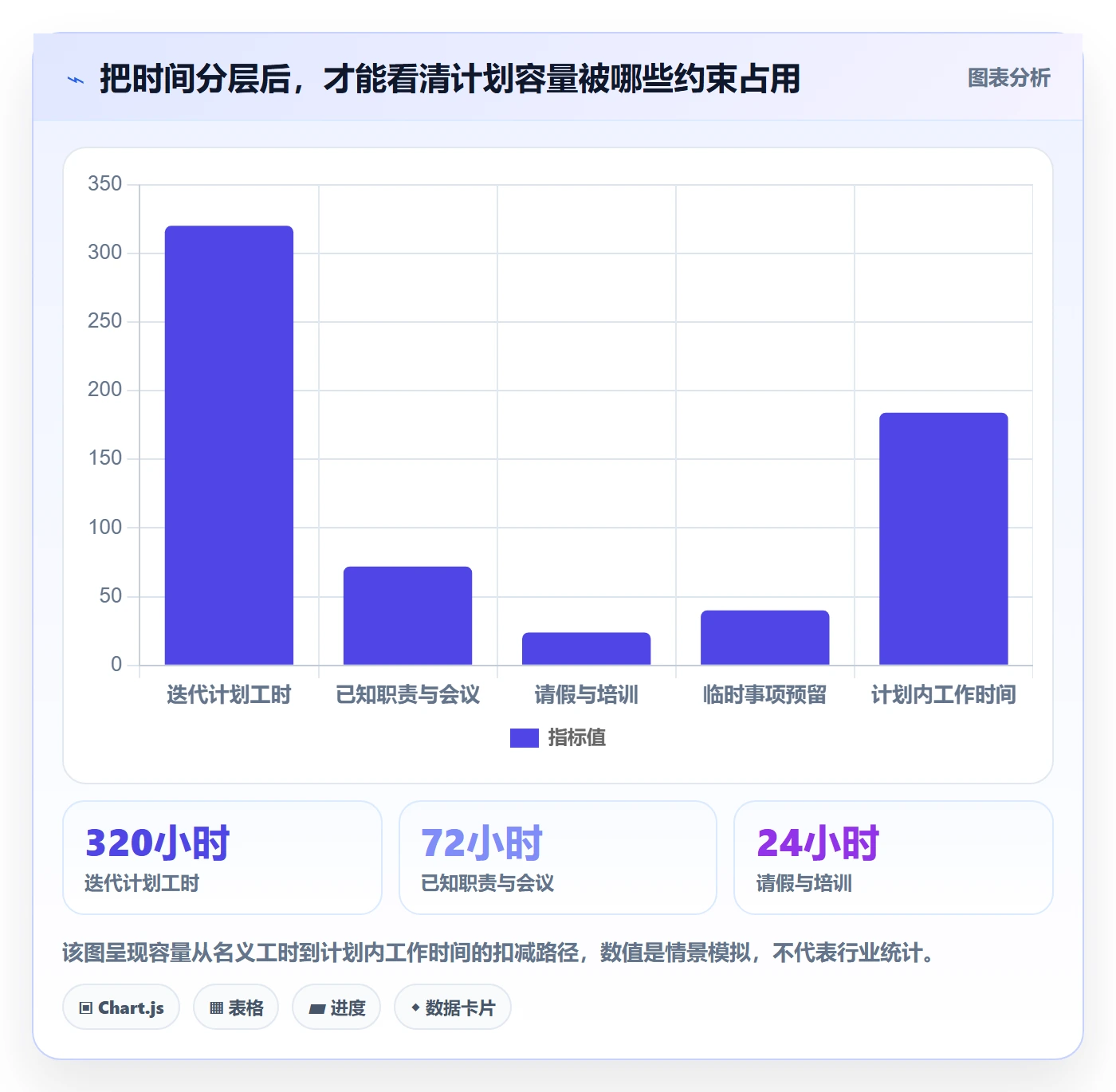Toggle the 指标值 legend color swatch
The width and height of the screenshot is (1116, 1092).
[525, 738]
